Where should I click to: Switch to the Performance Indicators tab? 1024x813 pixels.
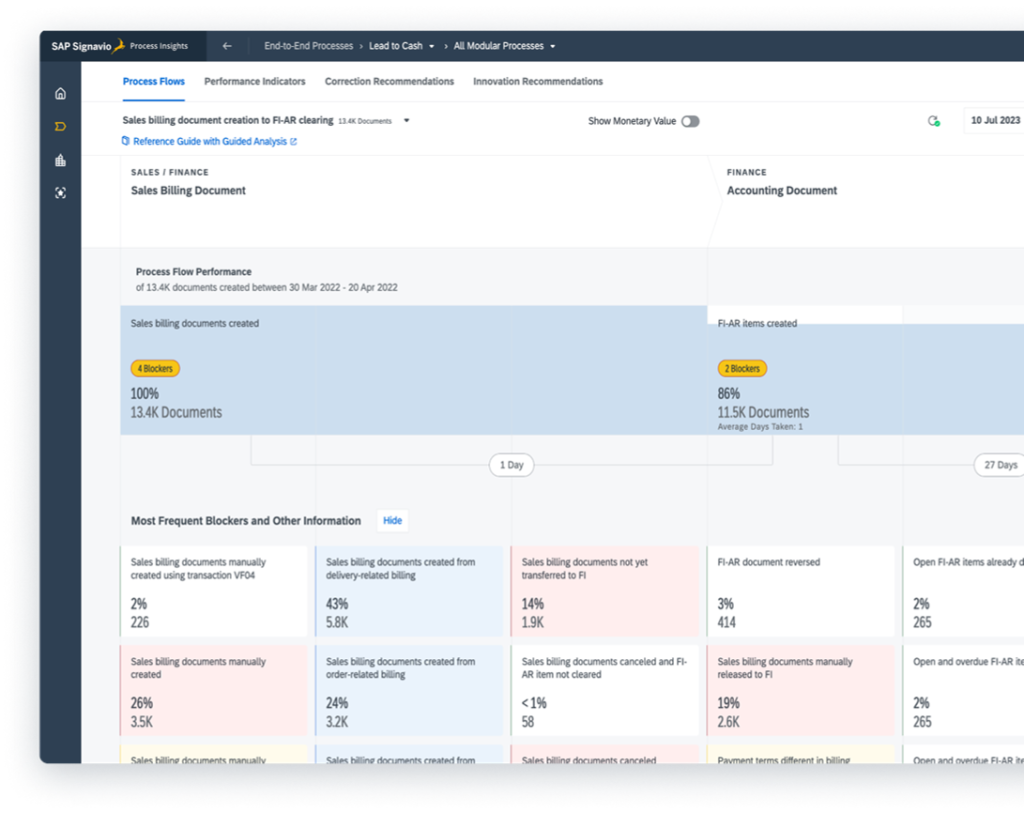[x=254, y=81]
